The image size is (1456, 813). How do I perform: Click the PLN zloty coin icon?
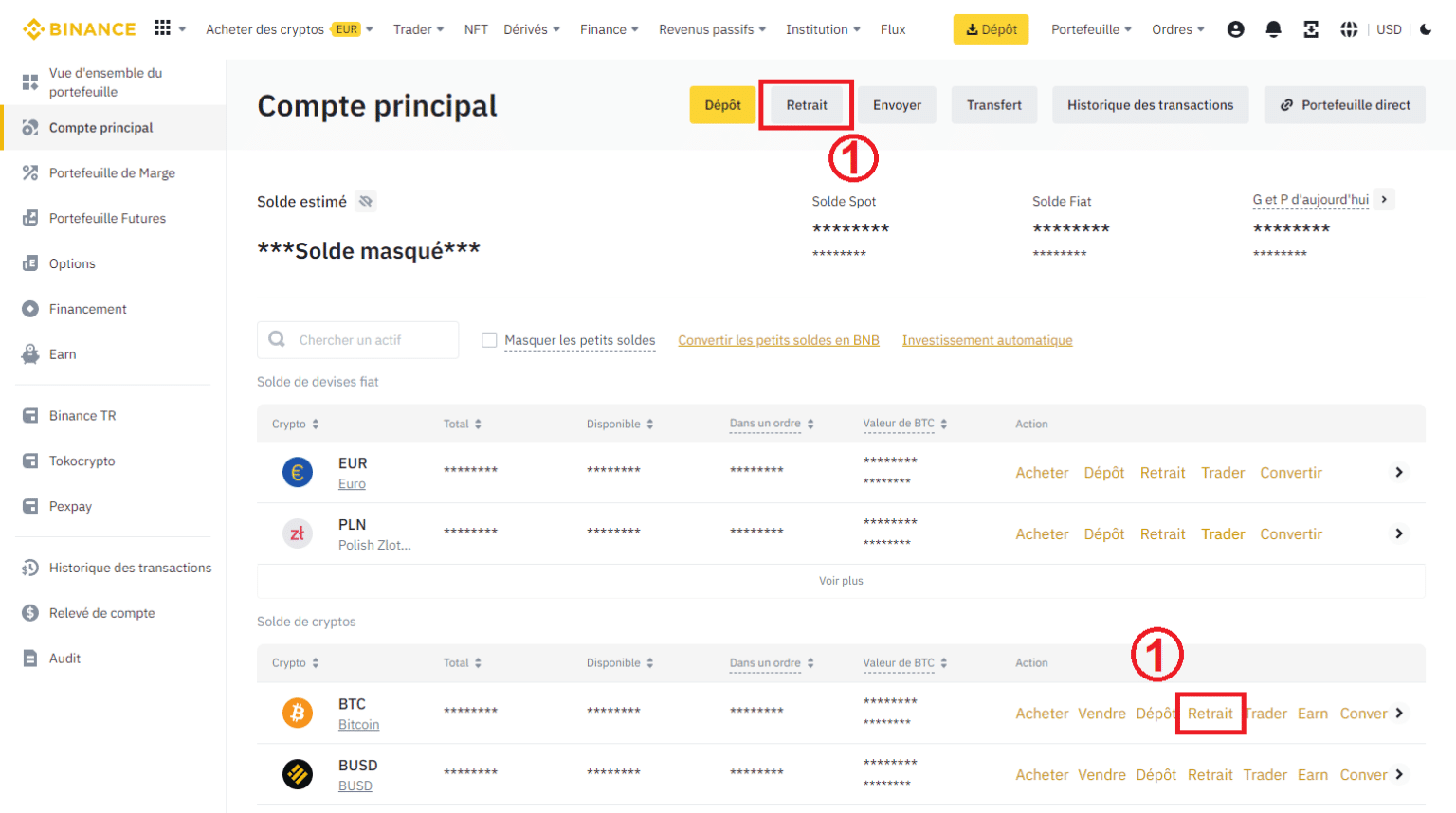pyautogui.click(x=298, y=533)
